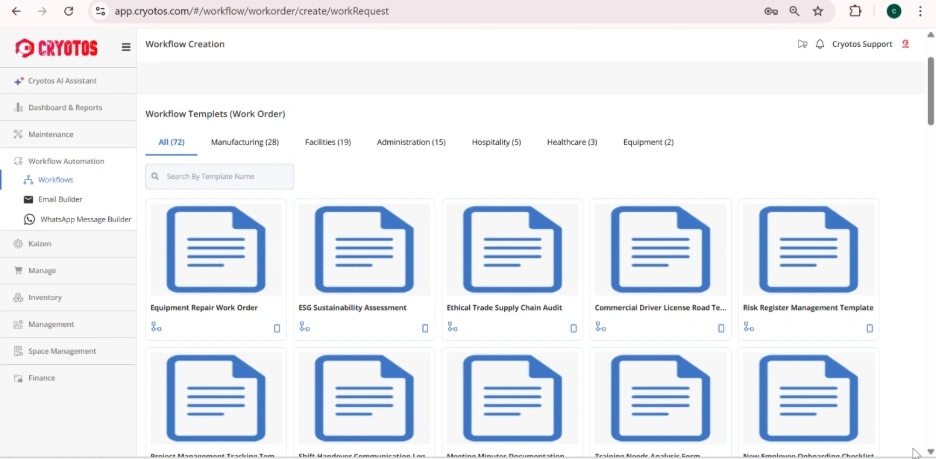
Task: Click workflow icon on Equipment Repair Work Order
Action: click(x=156, y=327)
